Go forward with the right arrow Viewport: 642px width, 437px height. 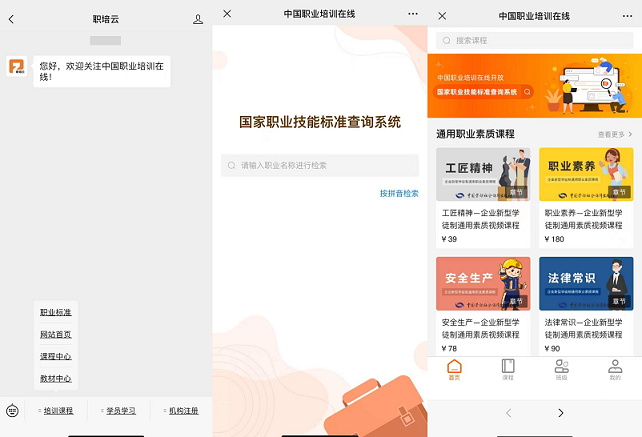click(561, 413)
